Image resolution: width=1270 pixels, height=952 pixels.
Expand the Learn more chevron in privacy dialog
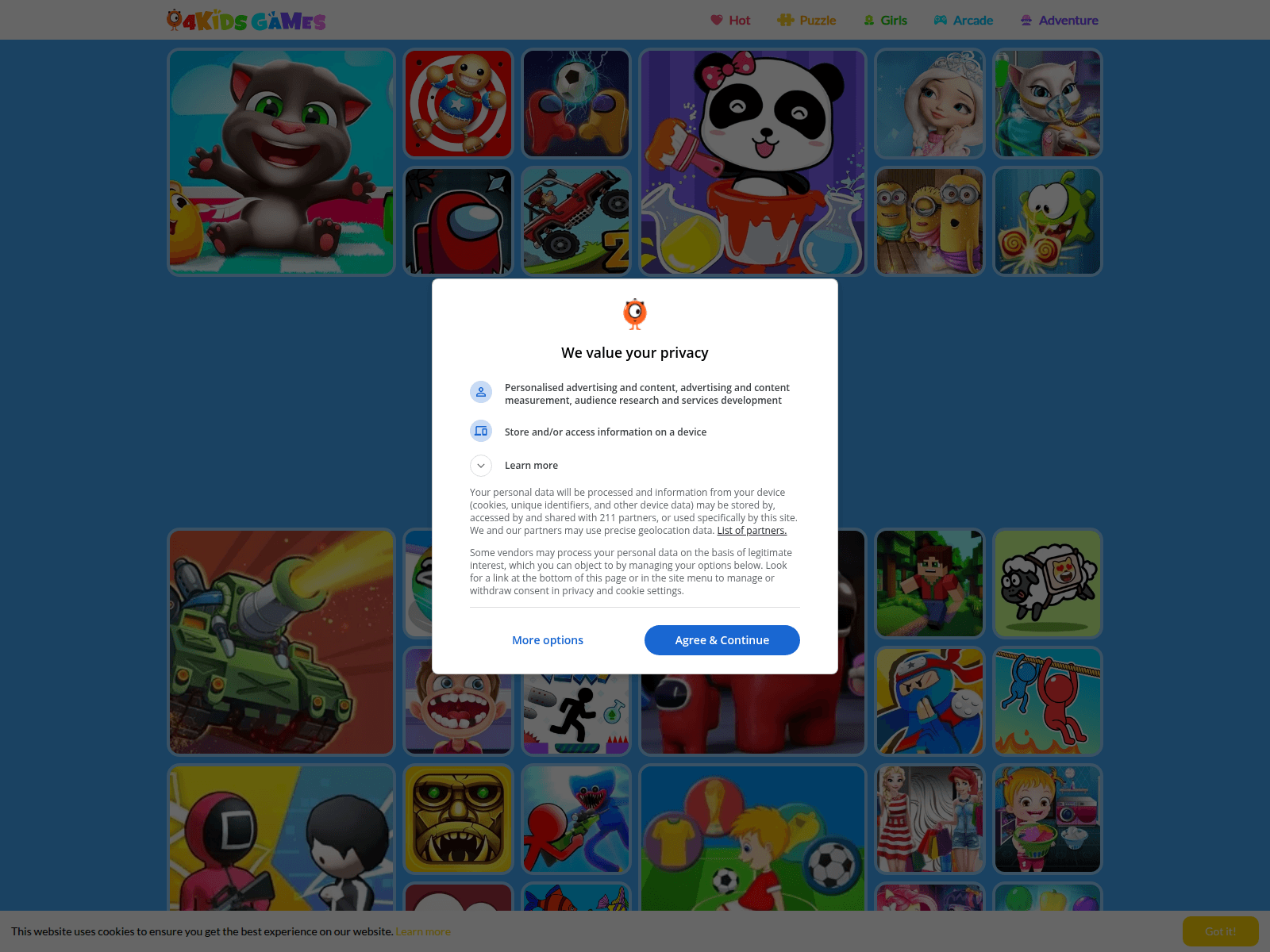click(x=481, y=466)
